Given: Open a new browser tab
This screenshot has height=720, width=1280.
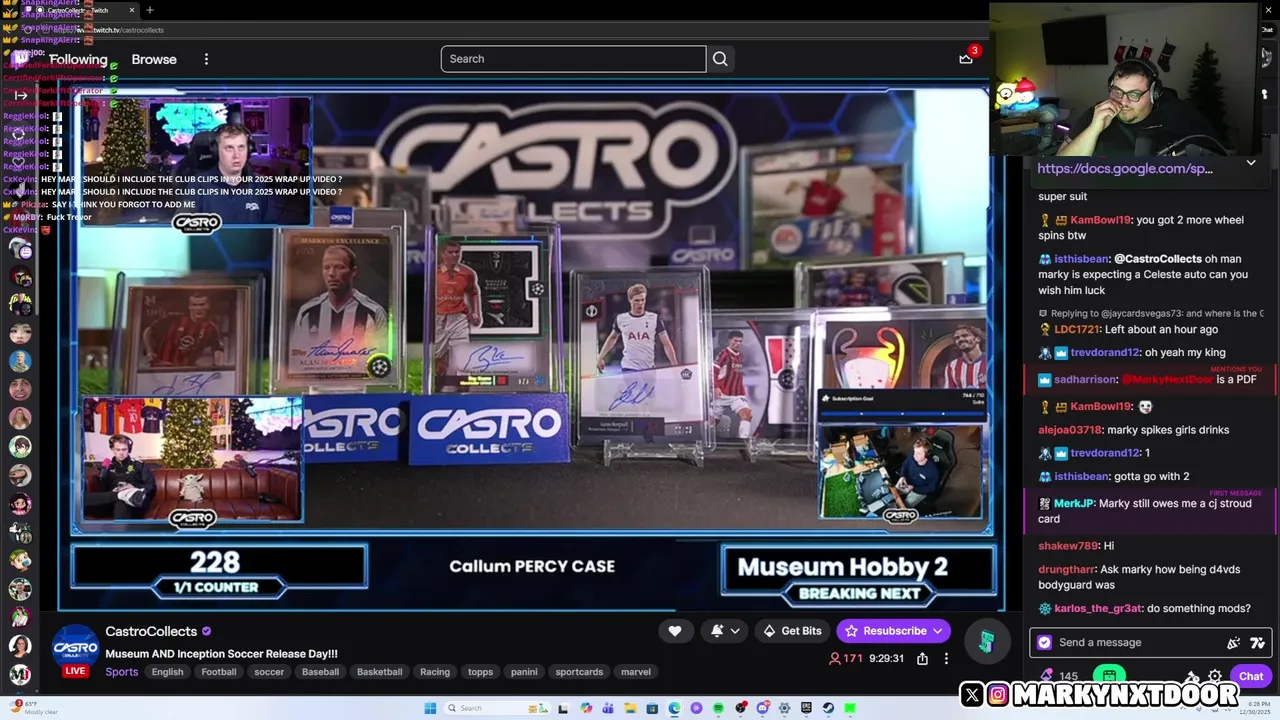Looking at the screenshot, I should 149,10.
